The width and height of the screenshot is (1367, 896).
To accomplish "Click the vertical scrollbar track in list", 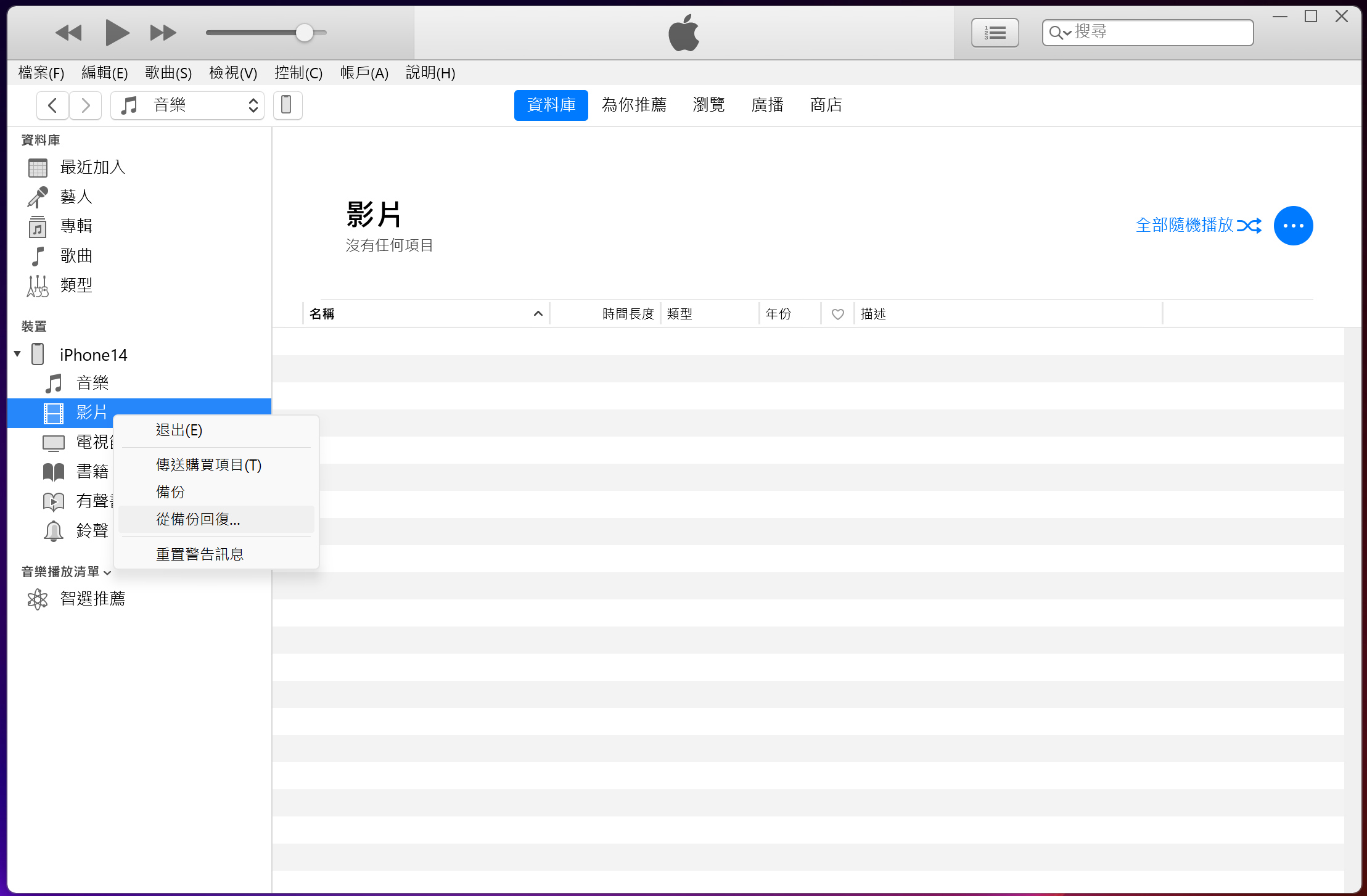I will point(1352,610).
